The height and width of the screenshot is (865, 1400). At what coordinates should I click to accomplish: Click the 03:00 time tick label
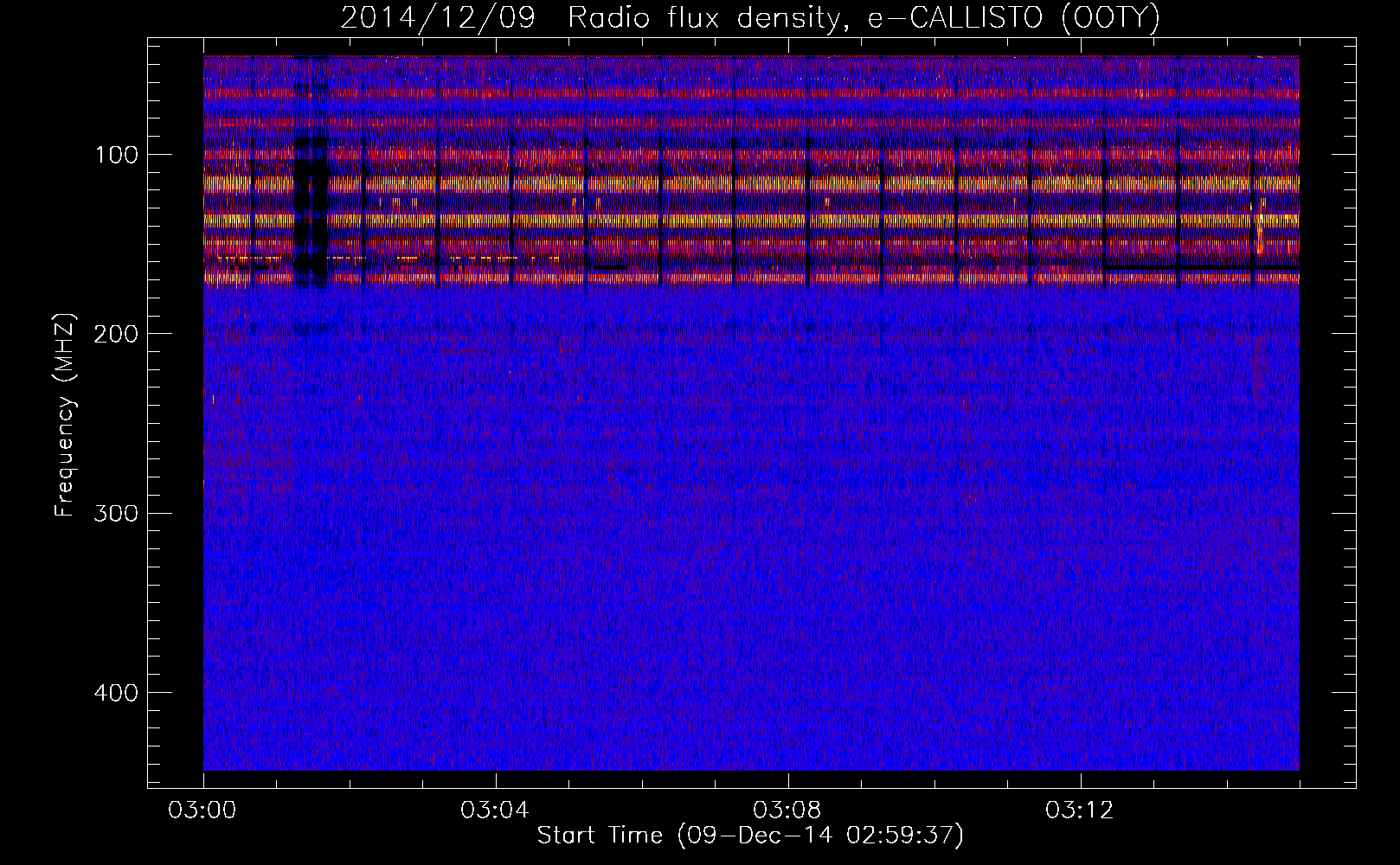[x=203, y=811]
